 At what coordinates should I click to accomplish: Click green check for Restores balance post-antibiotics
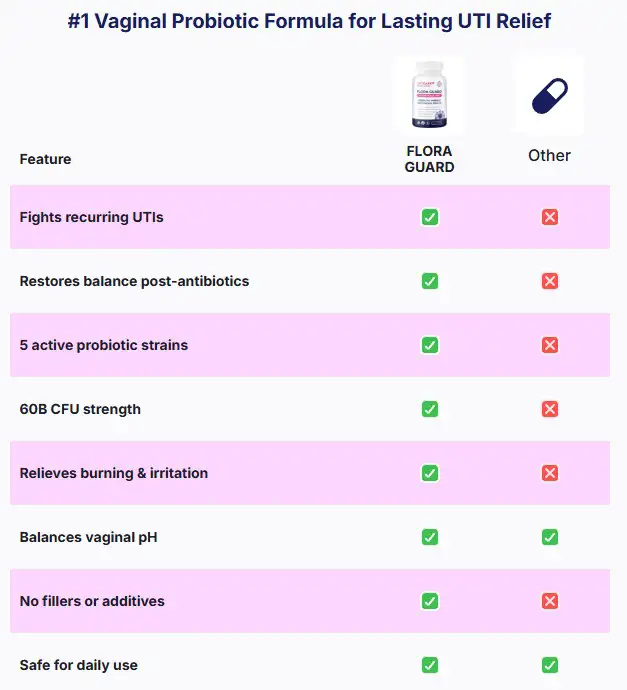(x=430, y=281)
